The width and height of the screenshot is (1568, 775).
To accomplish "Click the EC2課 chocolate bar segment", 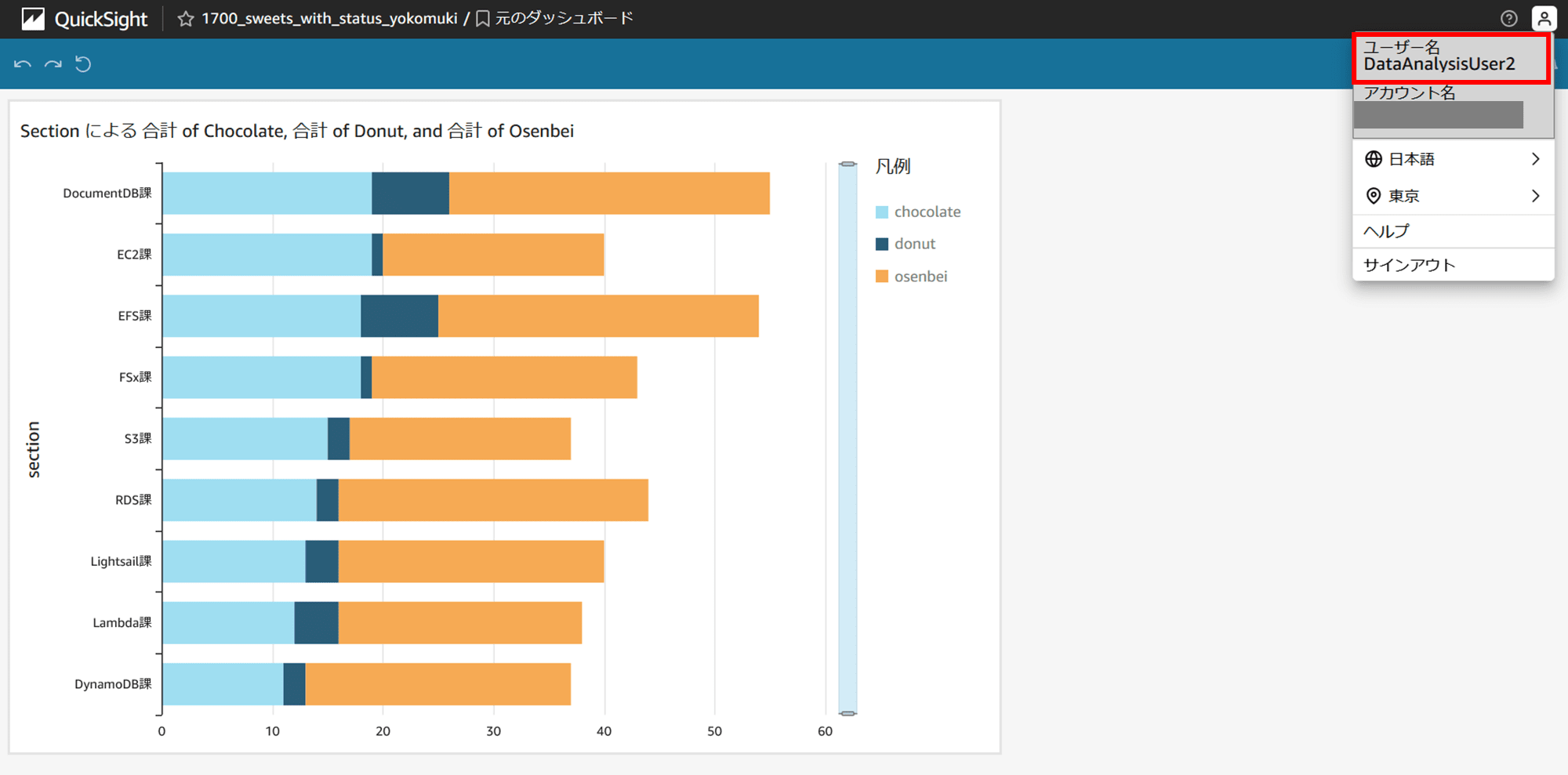I will coord(267,254).
